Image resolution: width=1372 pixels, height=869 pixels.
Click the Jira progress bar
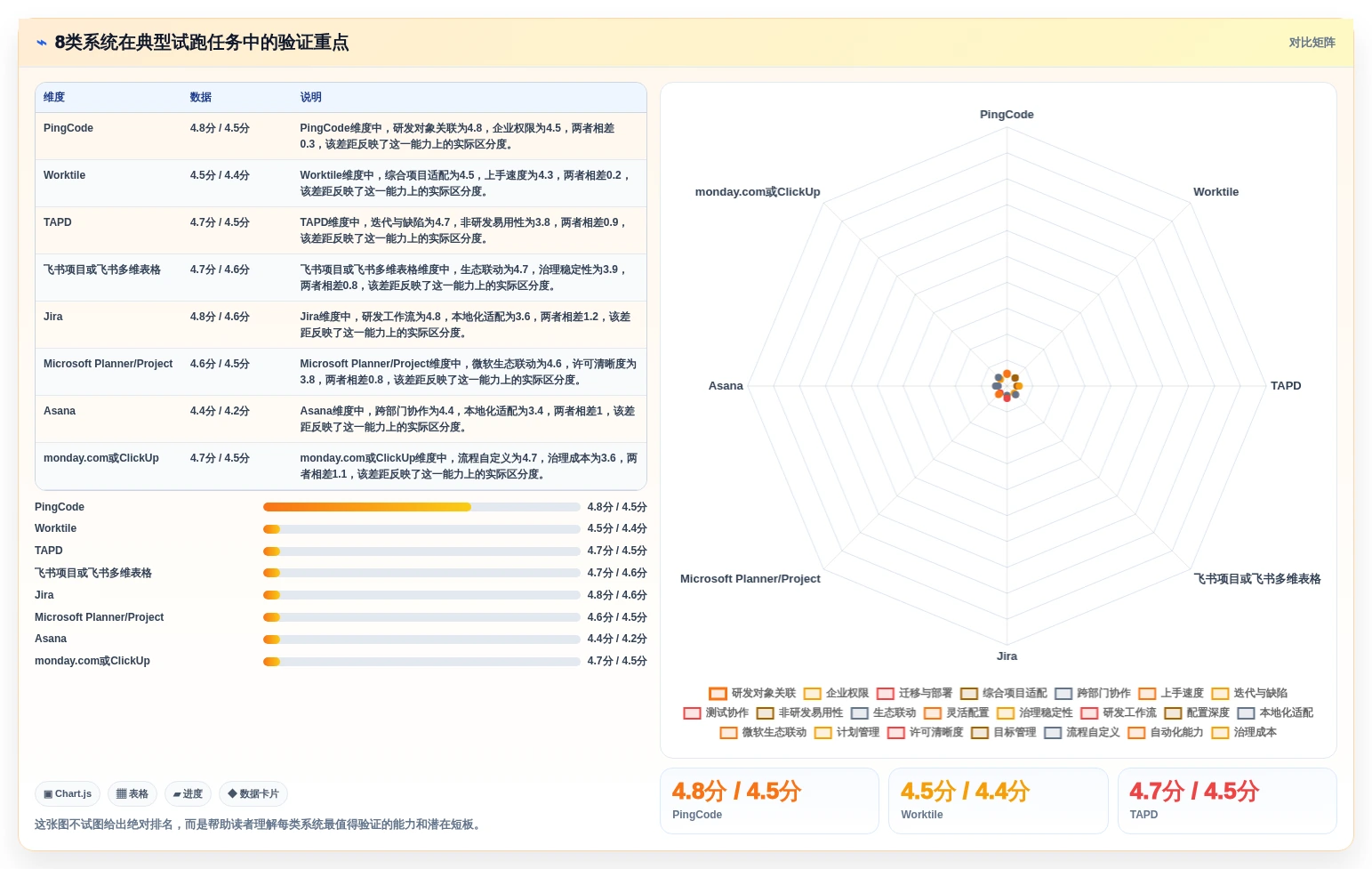coord(421,595)
